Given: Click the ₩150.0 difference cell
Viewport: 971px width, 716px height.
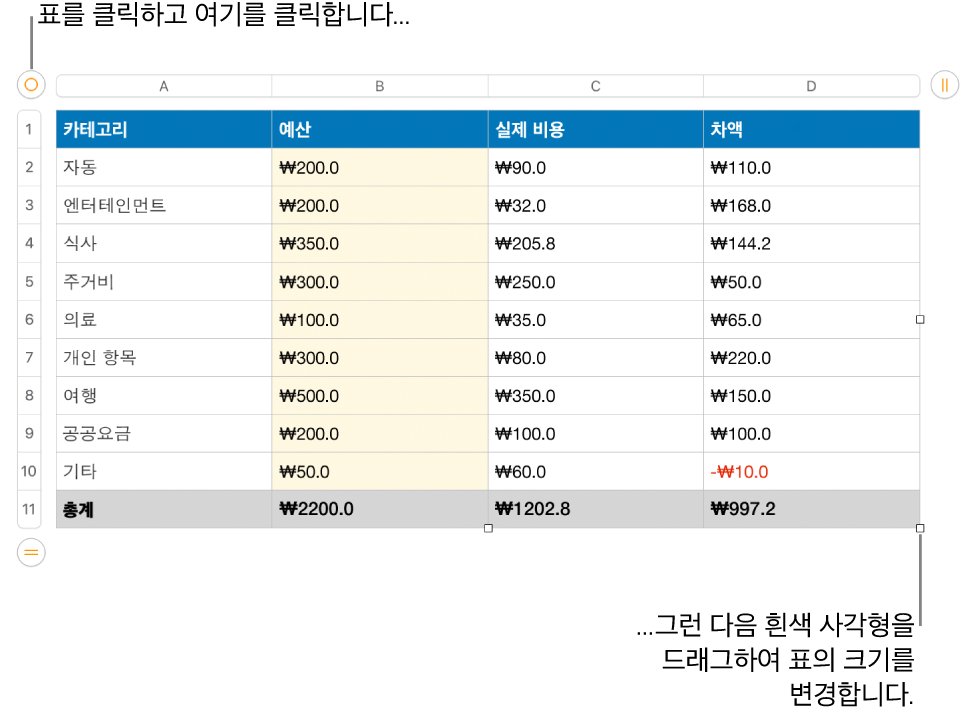Looking at the screenshot, I should tap(811, 395).
